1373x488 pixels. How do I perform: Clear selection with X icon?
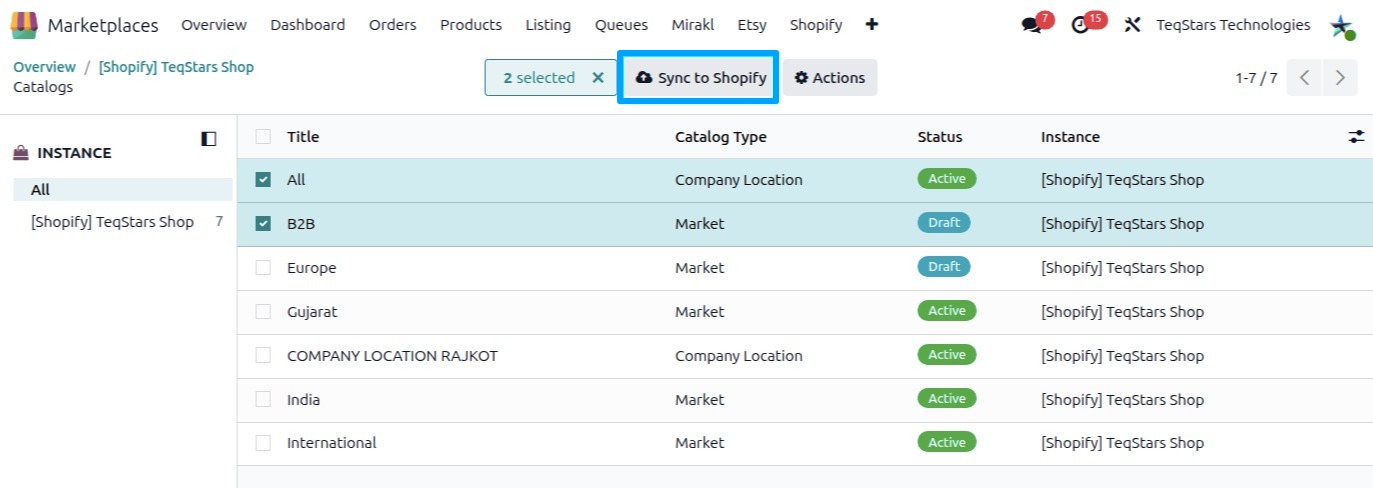[x=598, y=78]
